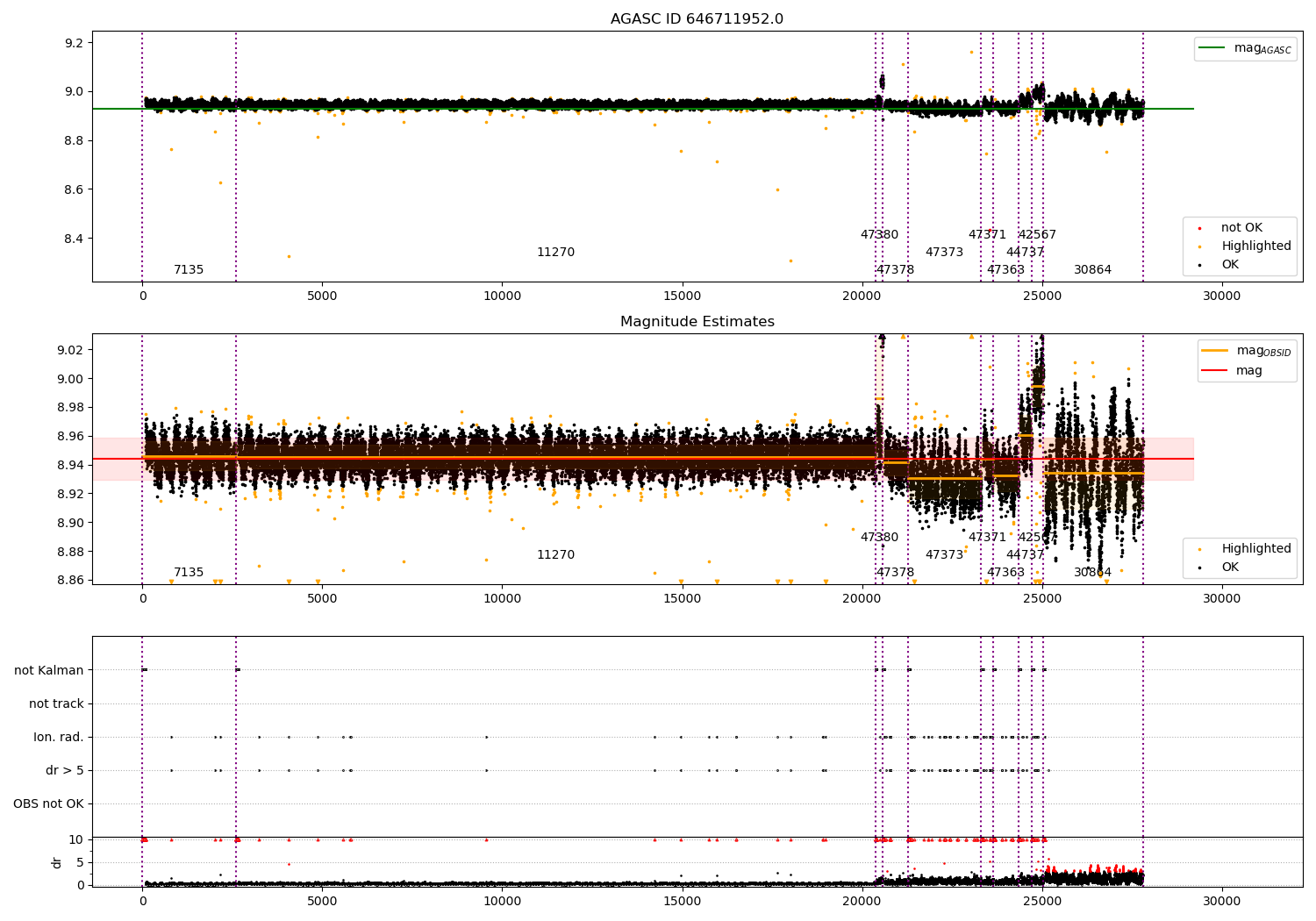The width and height of the screenshot is (1316, 921).
Task: Click obsid label 44737 in top plot
Action: 1025,253
